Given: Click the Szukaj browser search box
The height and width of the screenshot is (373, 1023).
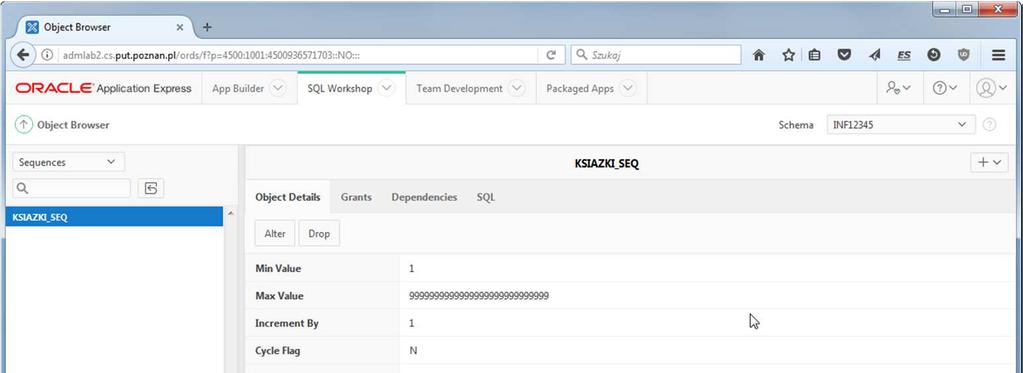Looking at the screenshot, I should (x=656, y=55).
